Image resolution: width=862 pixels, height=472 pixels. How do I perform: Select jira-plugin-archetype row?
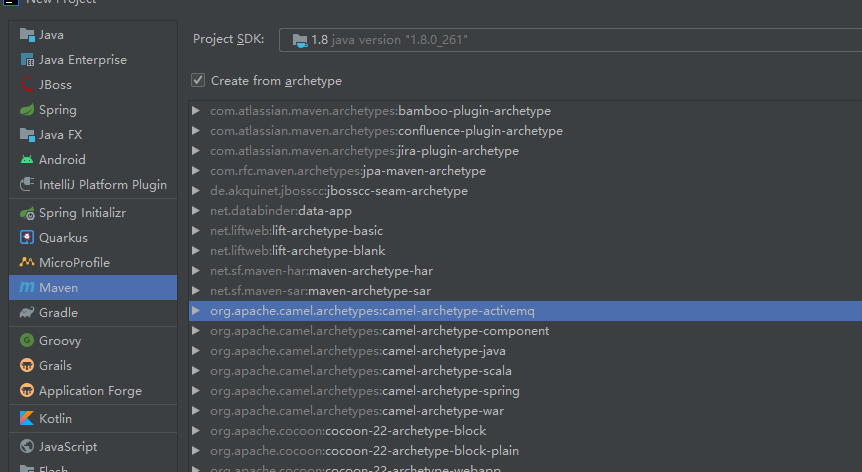click(x=526, y=151)
